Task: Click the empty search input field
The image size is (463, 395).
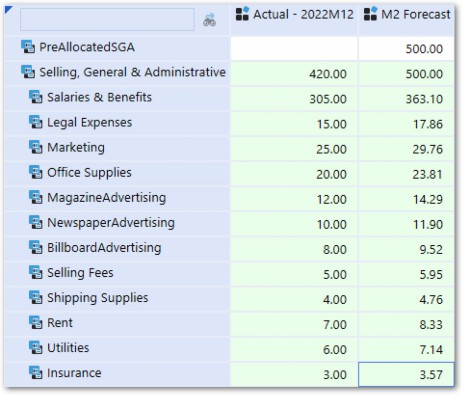Action: pos(107,20)
